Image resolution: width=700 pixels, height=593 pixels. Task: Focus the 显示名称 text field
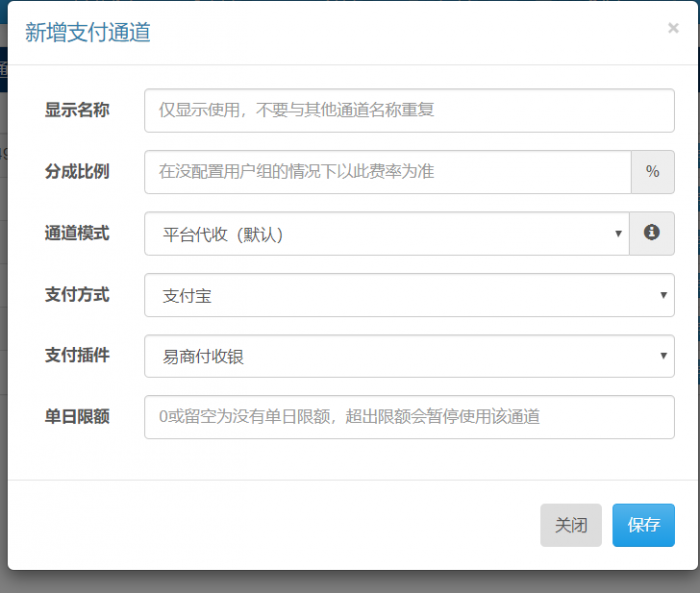tap(409, 111)
